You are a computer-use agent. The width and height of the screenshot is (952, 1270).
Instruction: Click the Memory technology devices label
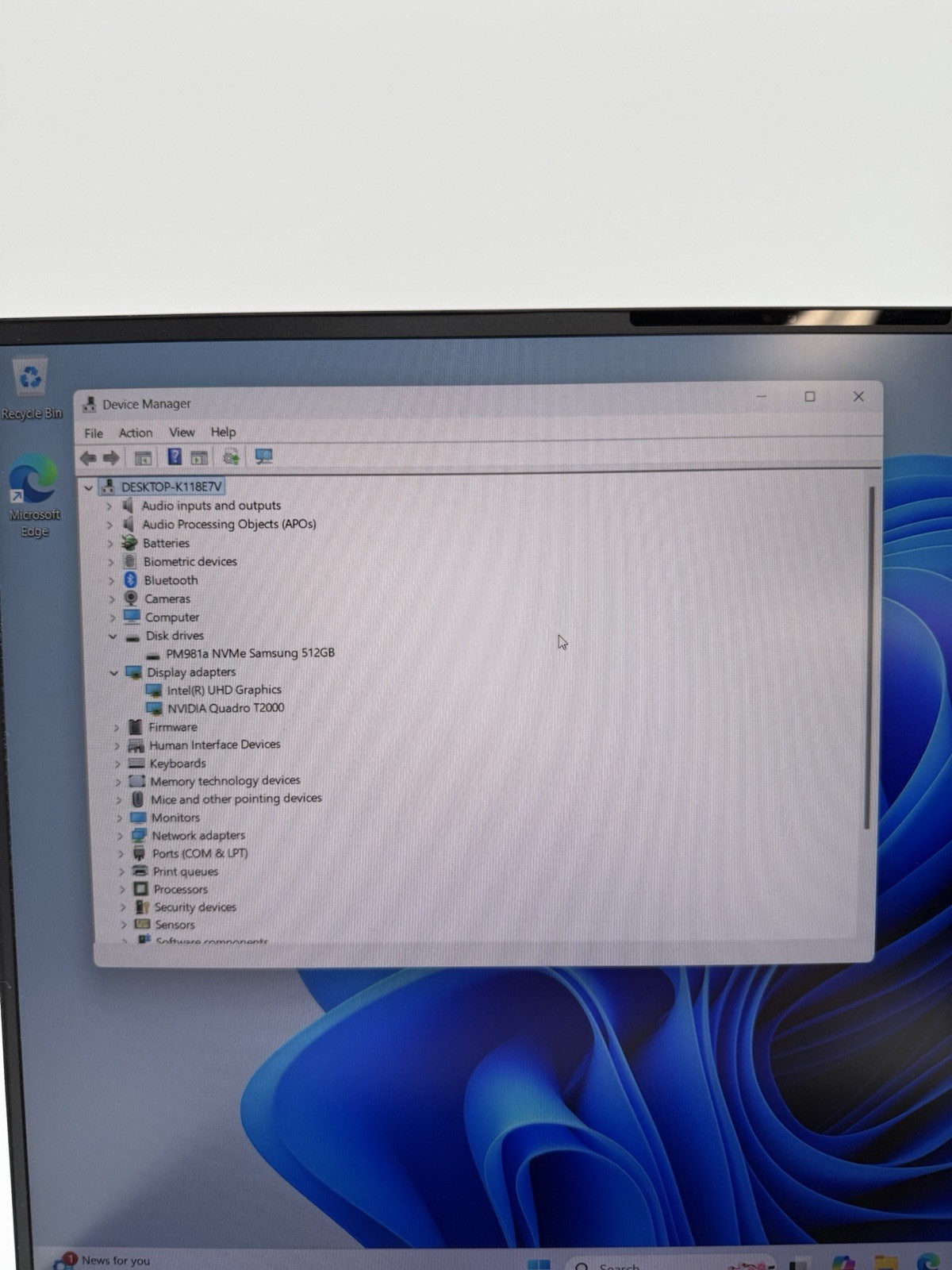point(225,781)
